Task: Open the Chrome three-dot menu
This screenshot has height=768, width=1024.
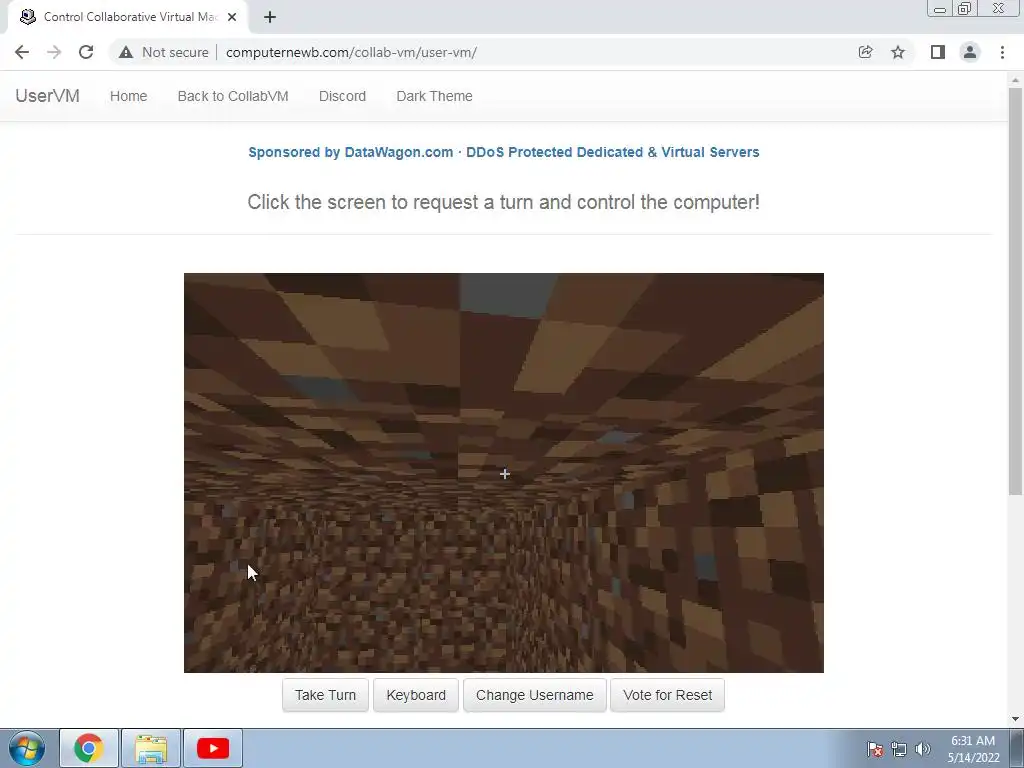Action: pyautogui.click(x=1002, y=52)
